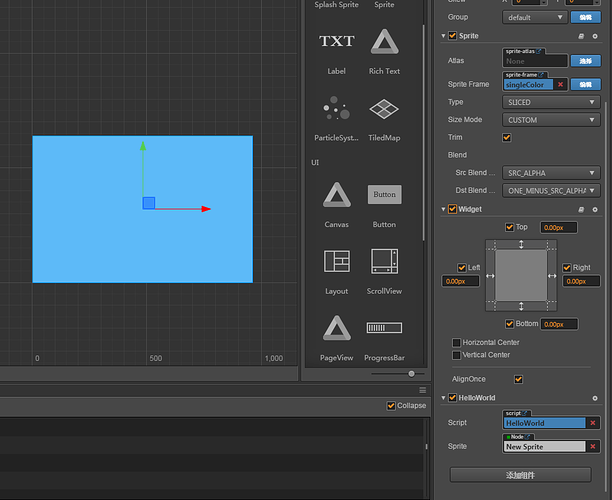Adjust the node library zoom slider
Screen dimensions: 612x500
click(x=411, y=373)
